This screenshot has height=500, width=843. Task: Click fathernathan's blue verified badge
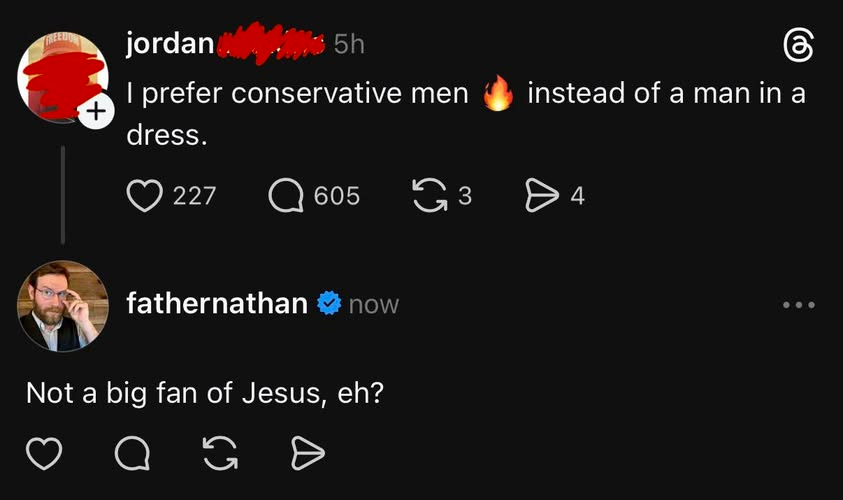[x=328, y=303]
